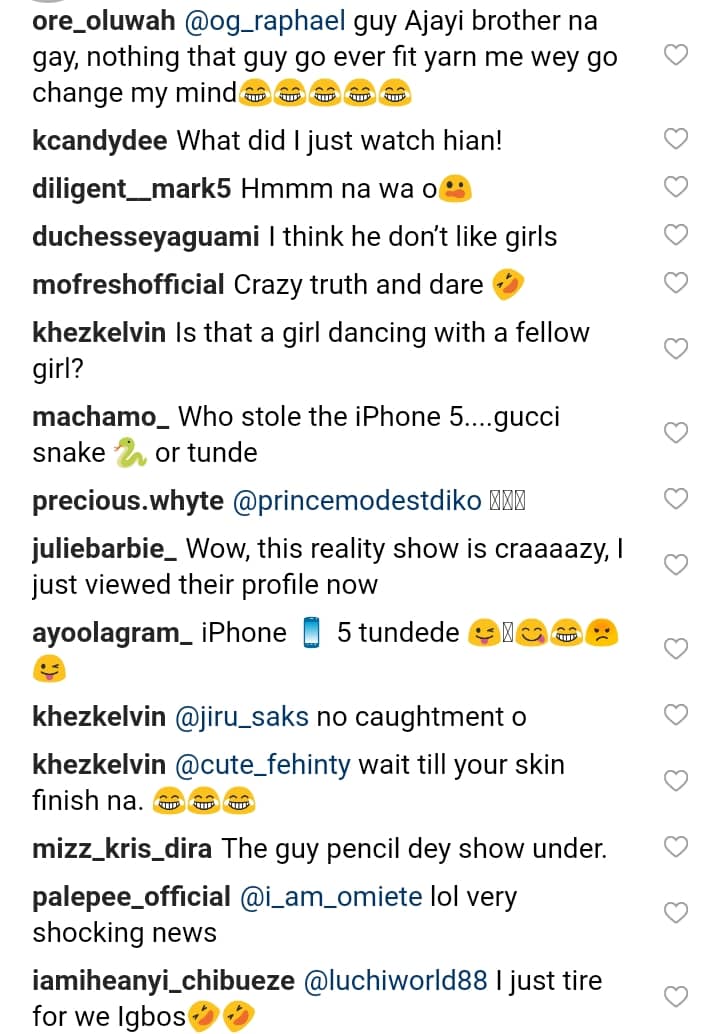Image resolution: width=720 pixels, height=1034 pixels.
Task: Heart mofreshofficial's truth and dare comment
Action: 676,283
